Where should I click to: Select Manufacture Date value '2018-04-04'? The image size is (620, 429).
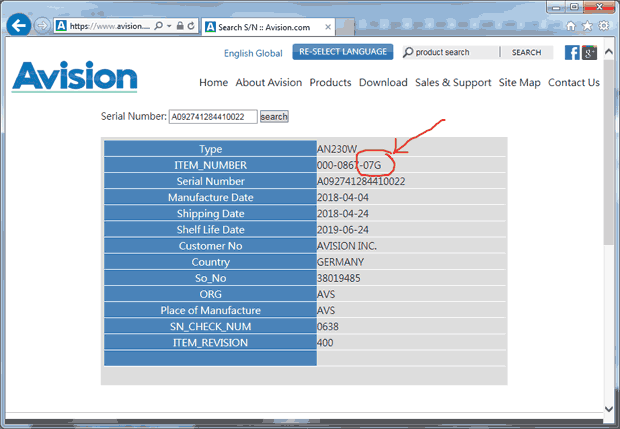pos(343,198)
